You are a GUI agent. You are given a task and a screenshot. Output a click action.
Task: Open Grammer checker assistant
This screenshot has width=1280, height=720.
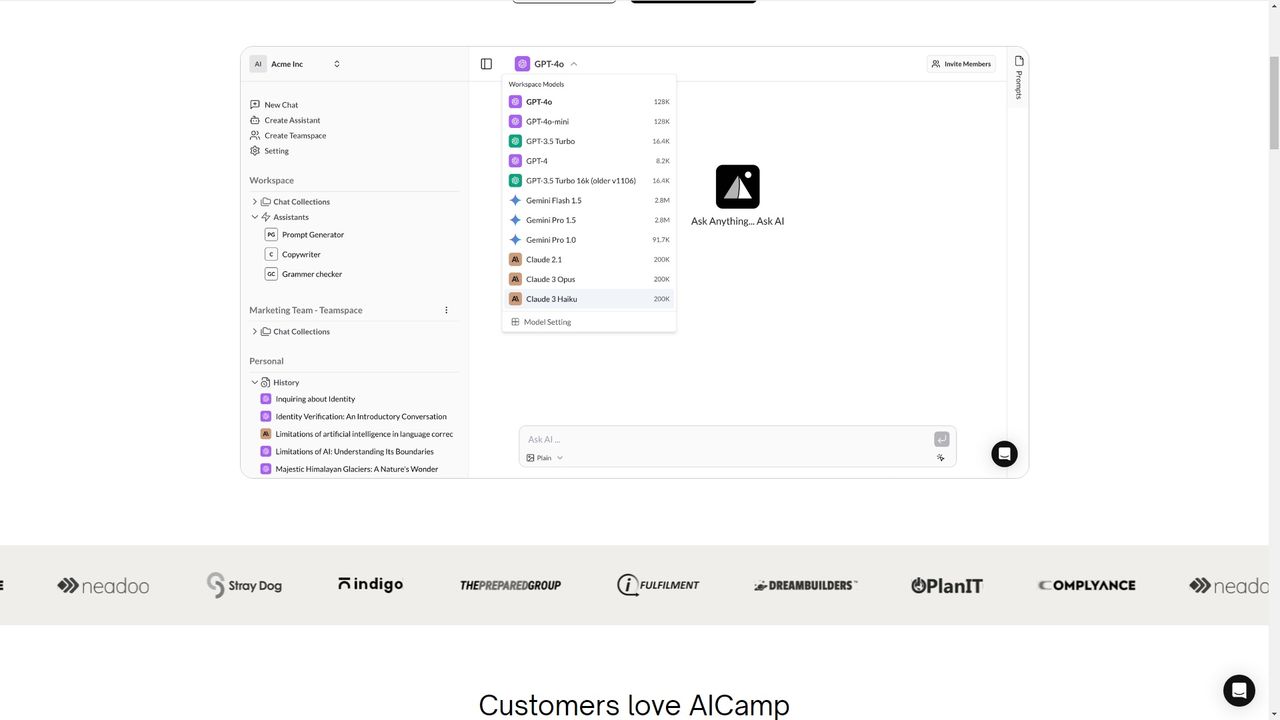[x=304, y=274]
